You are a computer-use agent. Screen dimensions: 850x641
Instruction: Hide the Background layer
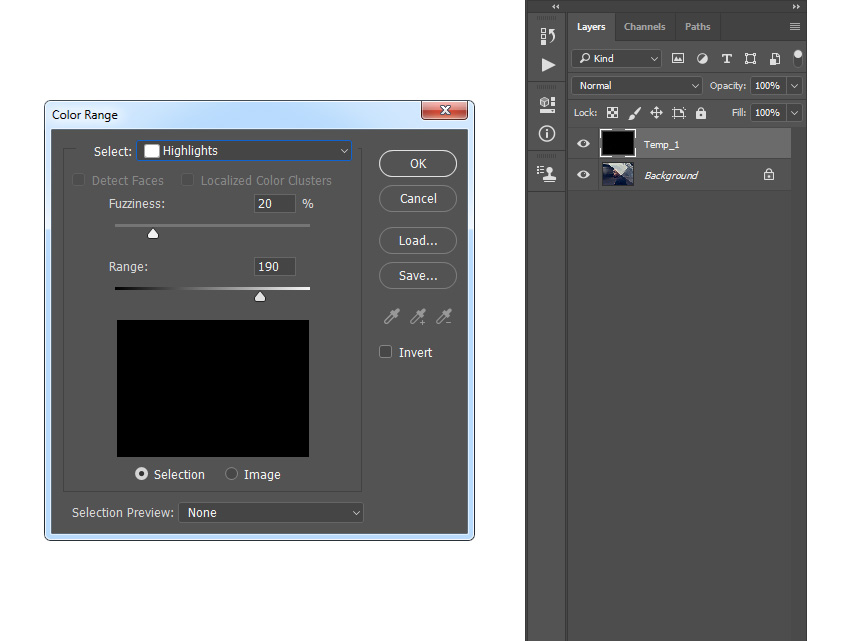[583, 175]
